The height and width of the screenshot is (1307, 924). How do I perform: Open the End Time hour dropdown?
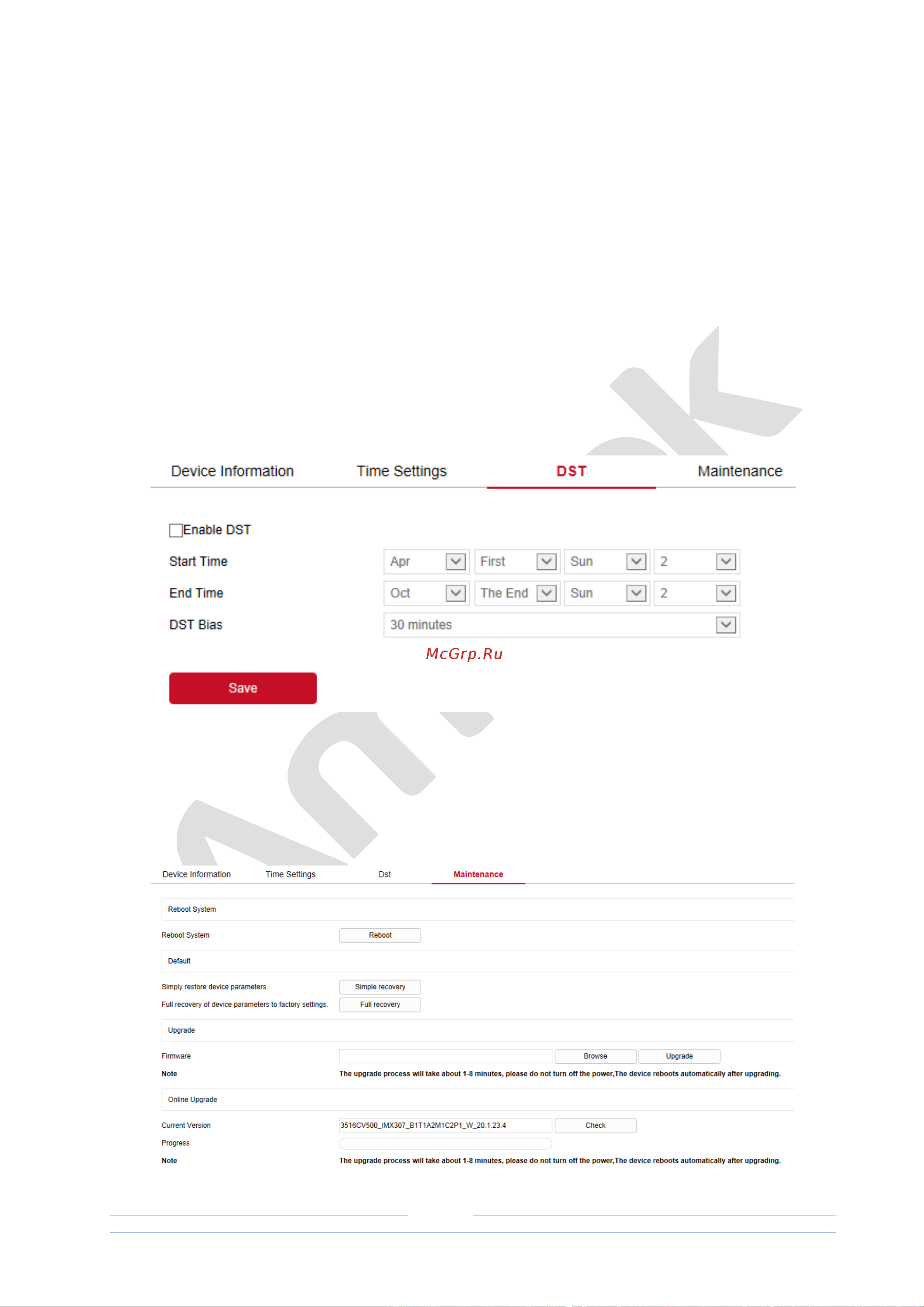697,593
